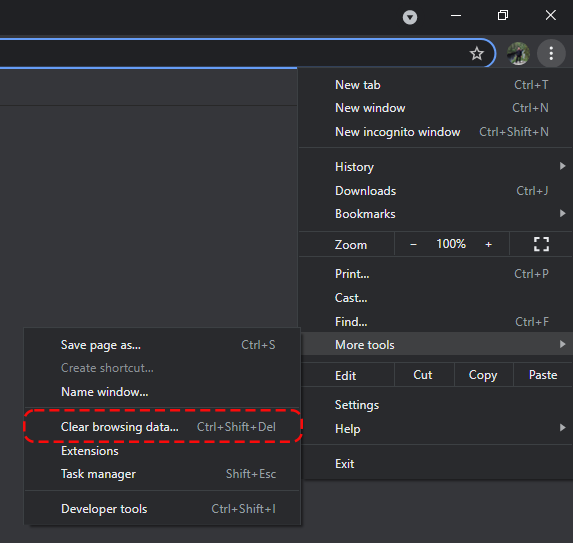Open the tab search dropdown arrow
Viewport: 573px width, 543px height.
[410, 17]
